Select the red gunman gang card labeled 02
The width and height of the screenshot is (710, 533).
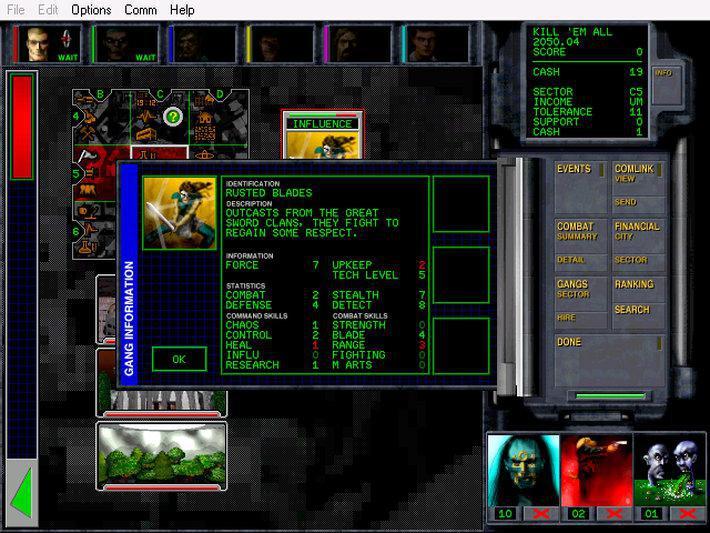point(596,471)
